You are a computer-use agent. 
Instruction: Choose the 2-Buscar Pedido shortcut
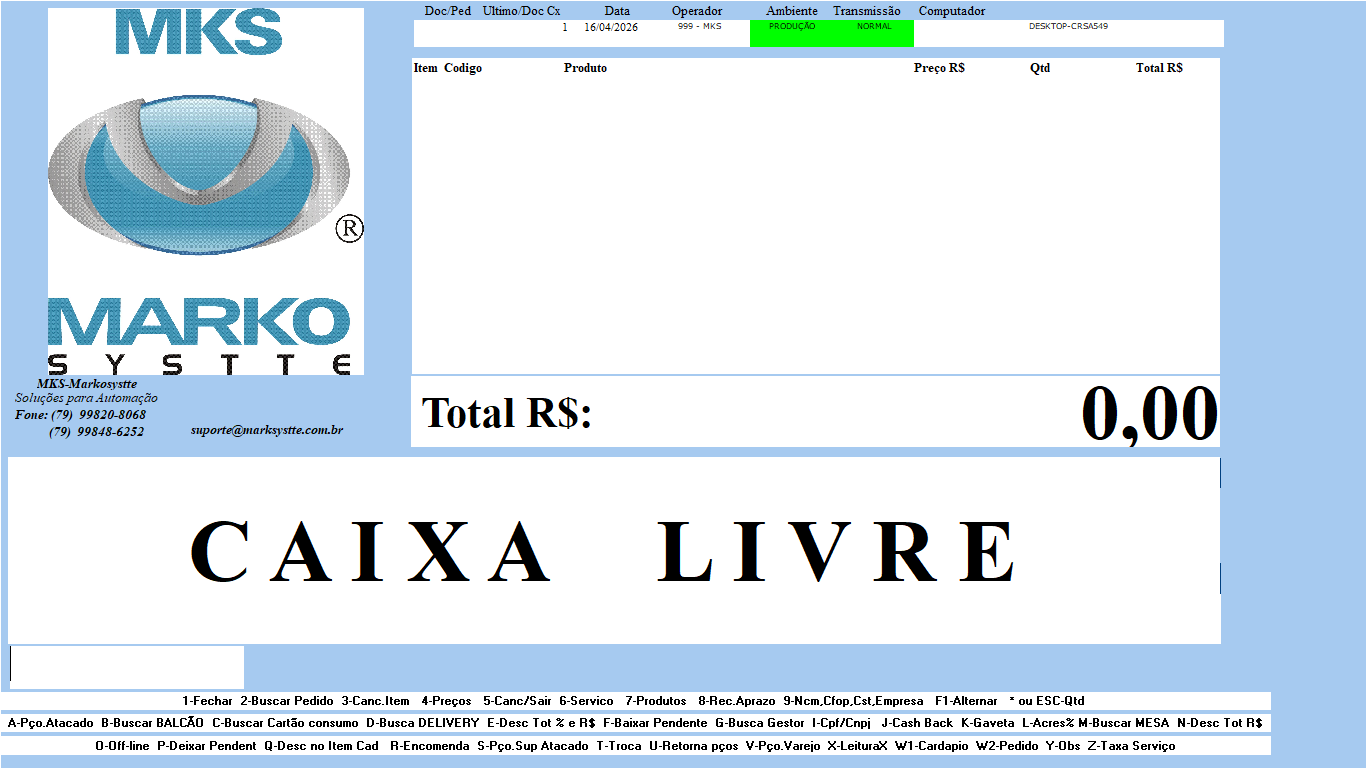click(287, 701)
